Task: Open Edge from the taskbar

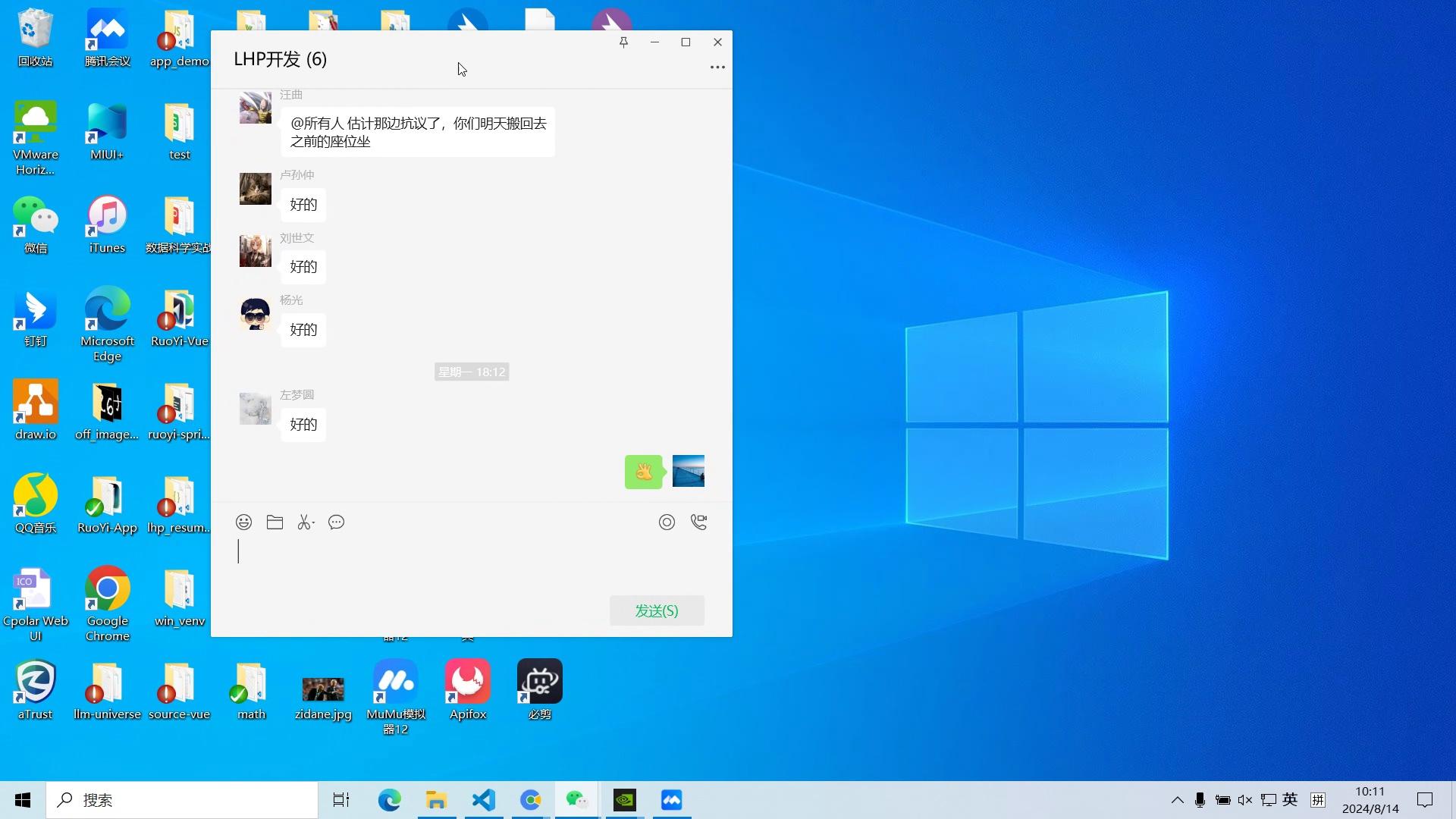Action: point(389,800)
